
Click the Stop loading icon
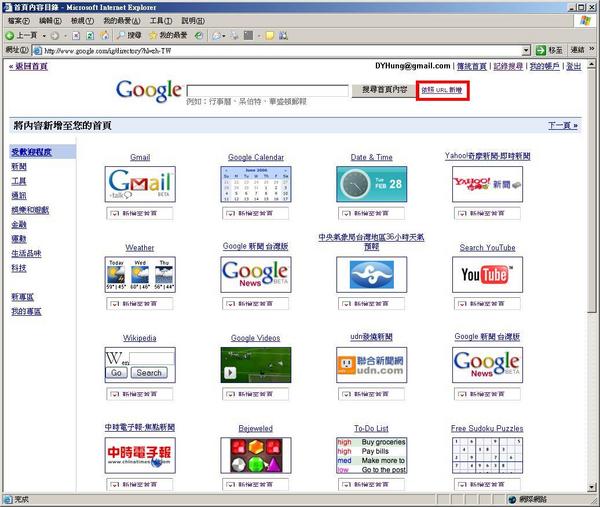pos(76,36)
